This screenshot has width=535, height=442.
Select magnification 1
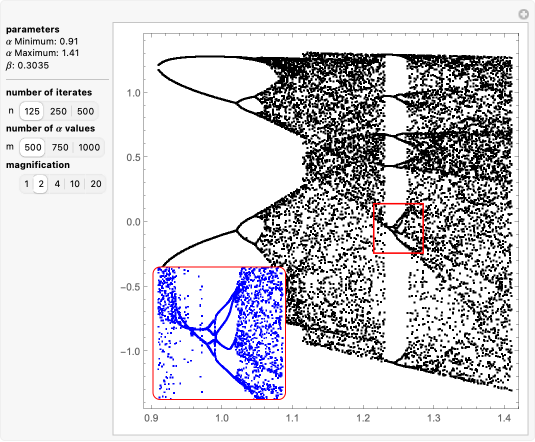(x=27, y=184)
